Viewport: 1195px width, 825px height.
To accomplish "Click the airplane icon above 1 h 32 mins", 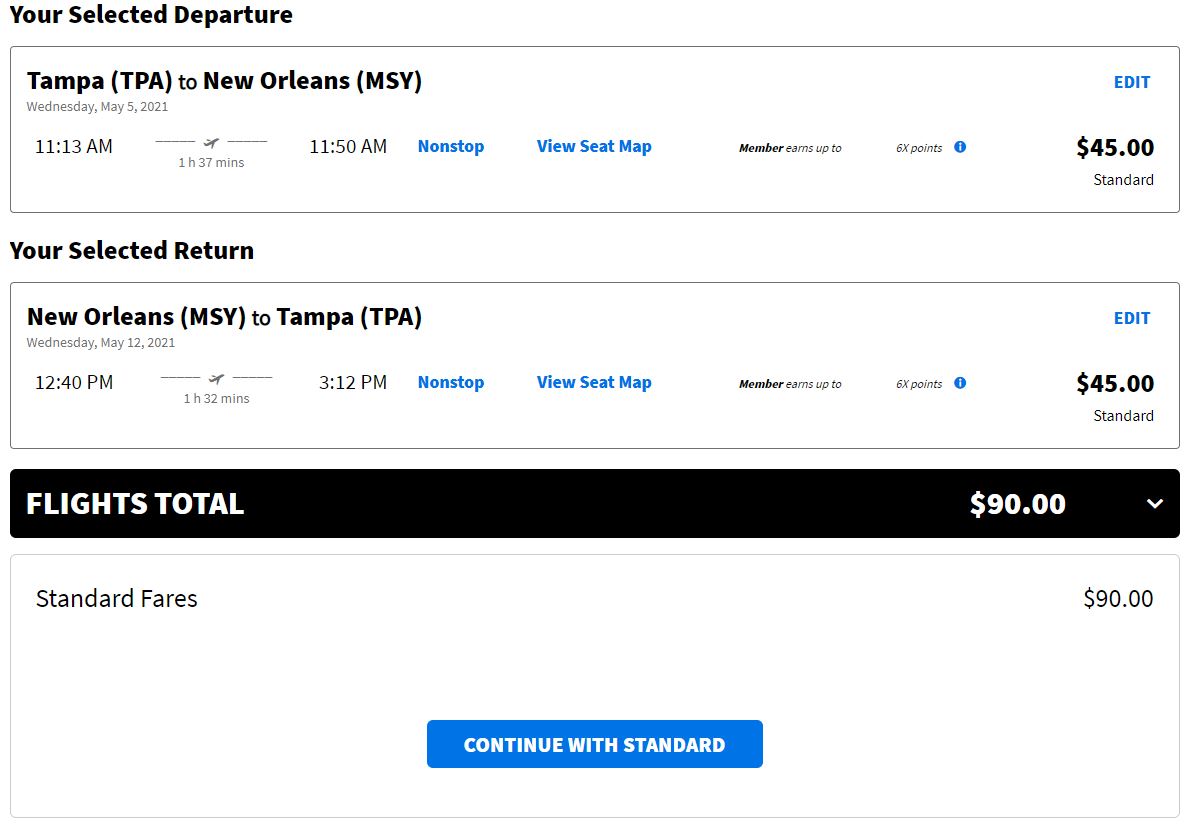I will [x=216, y=379].
